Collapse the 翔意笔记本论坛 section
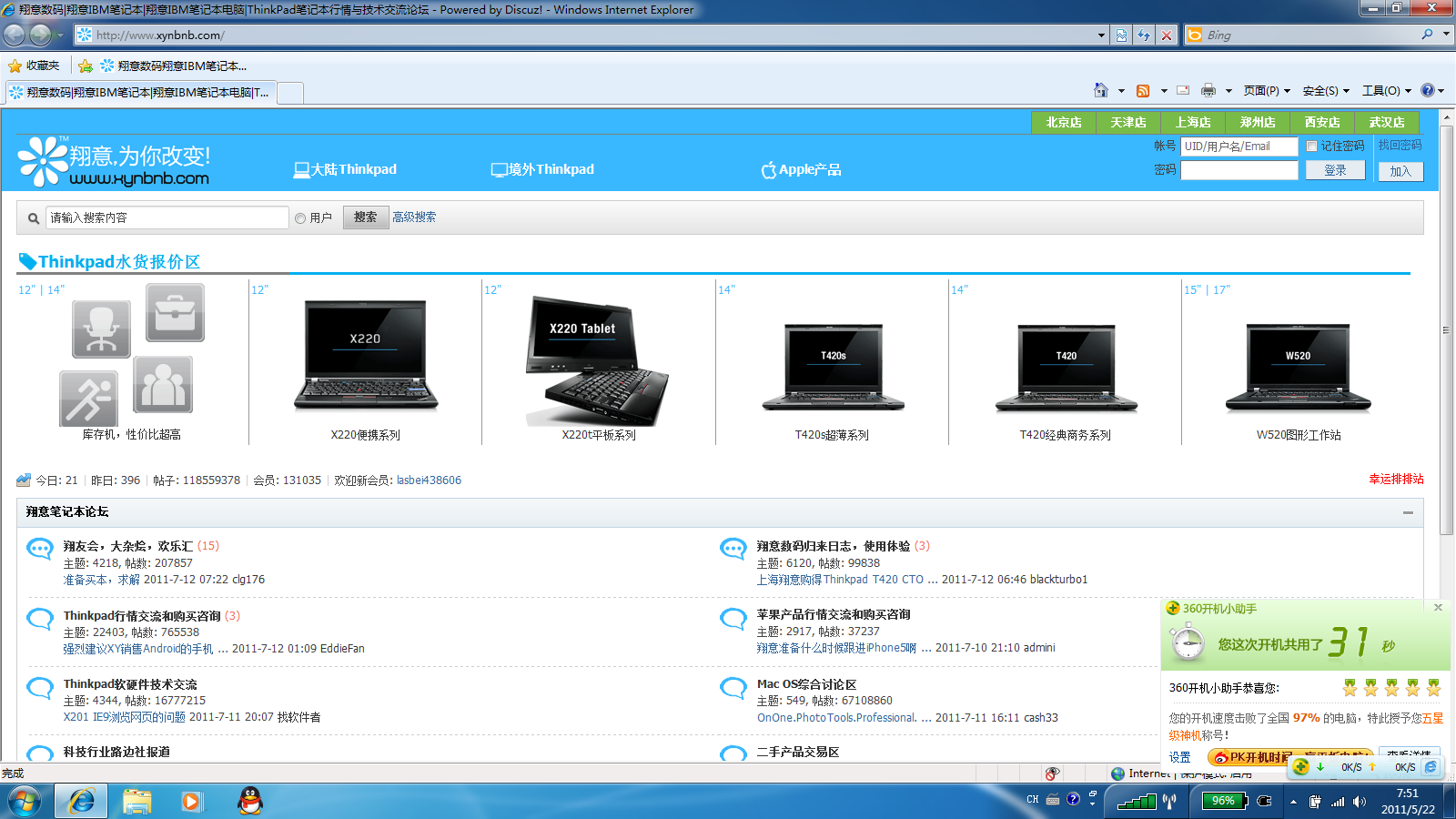Screen dimensions: 1456x819 point(1408,512)
